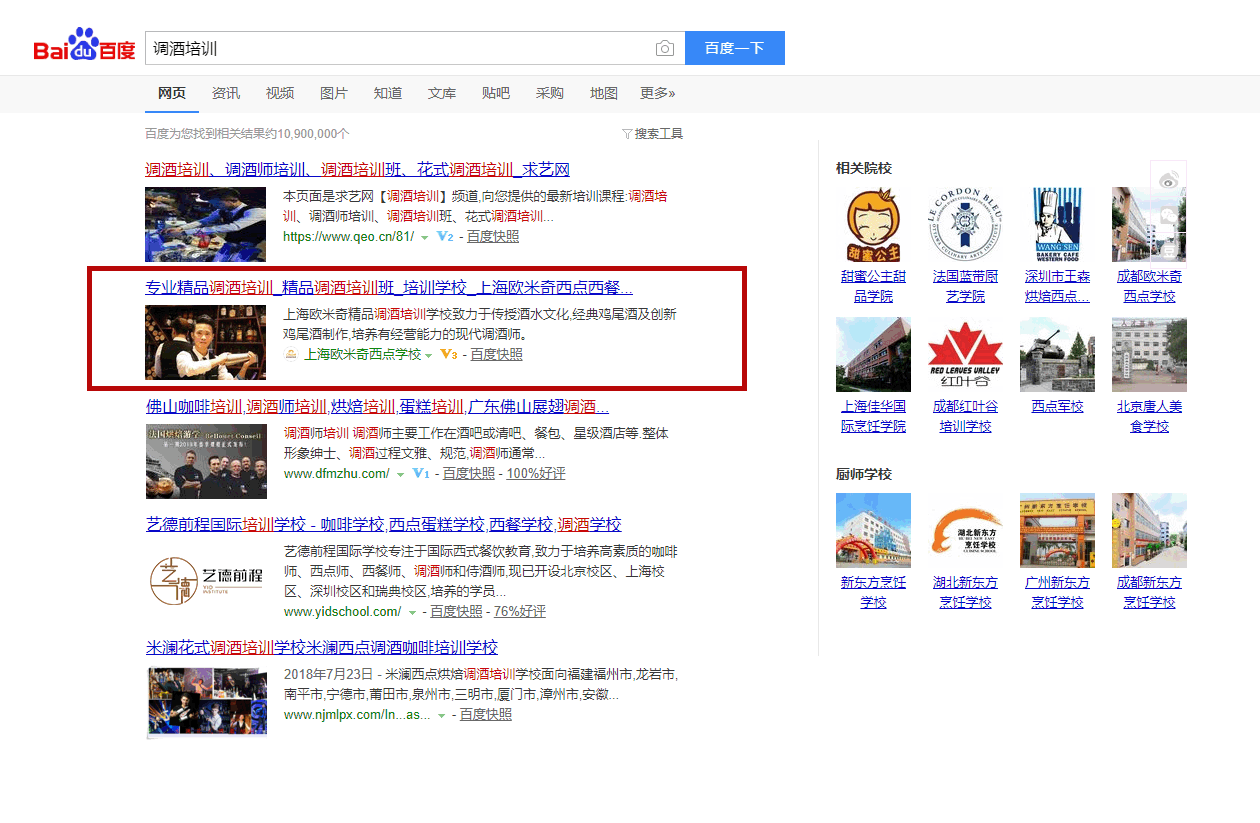Viewport: 1260px width, 823px height.
Task: Open the 甜蜜公主 cartoon logo
Action: tap(873, 224)
